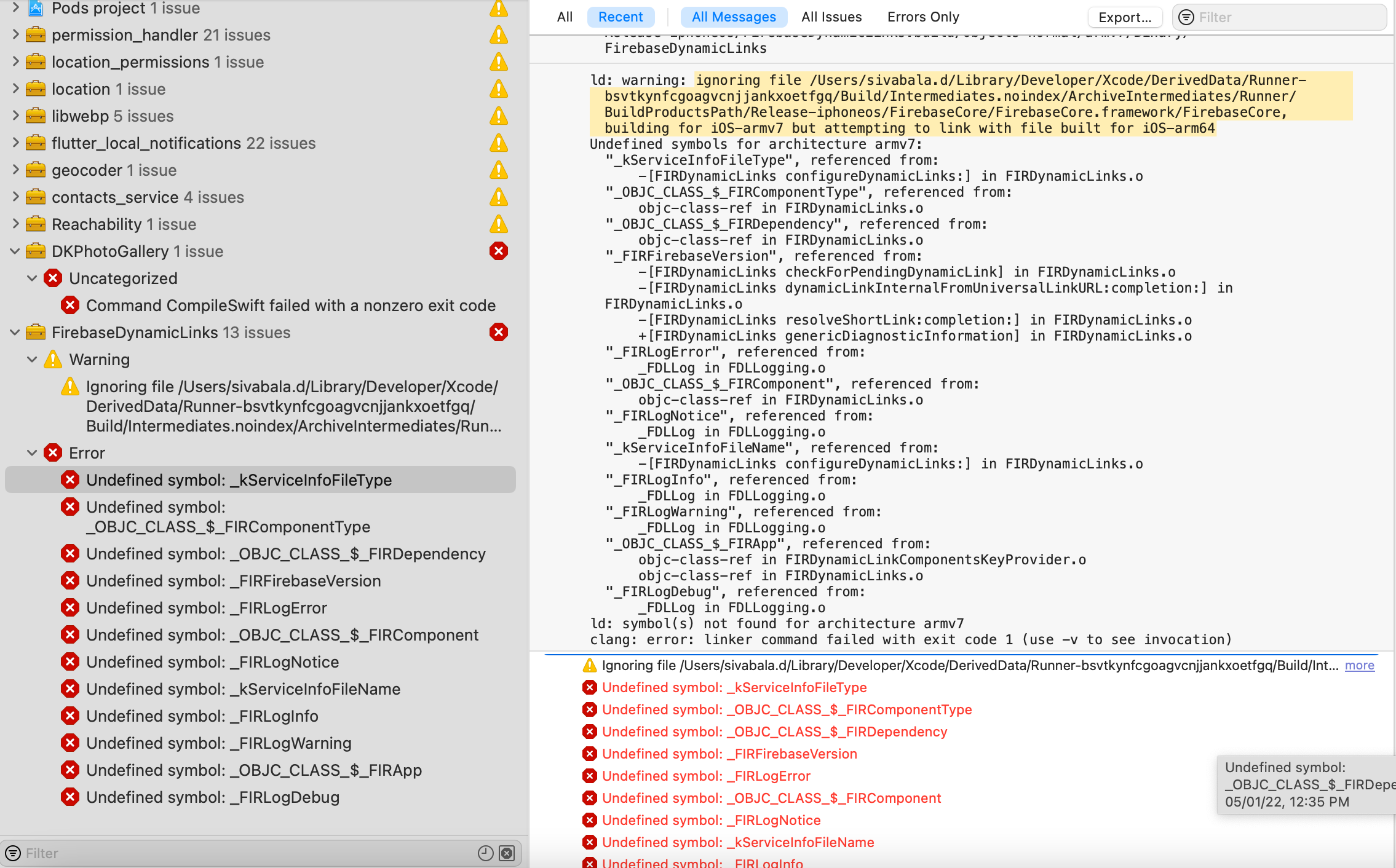Click the FirebaseDynamicLinks toolbox icon
This screenshot has height=868, width=1396.
[x=36, y=333]
